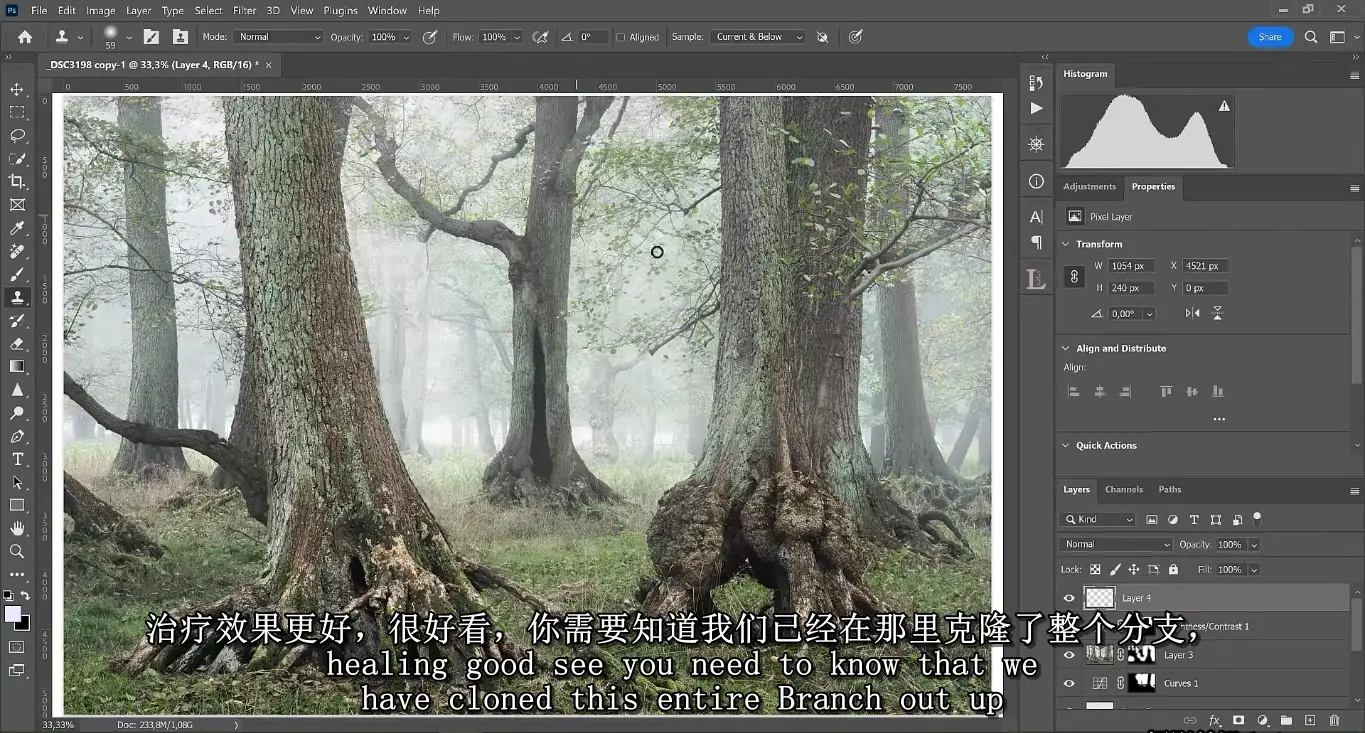Add a layer mask
The width and height of the screenshot is (1365, 733).
(x=1238, y=720)
